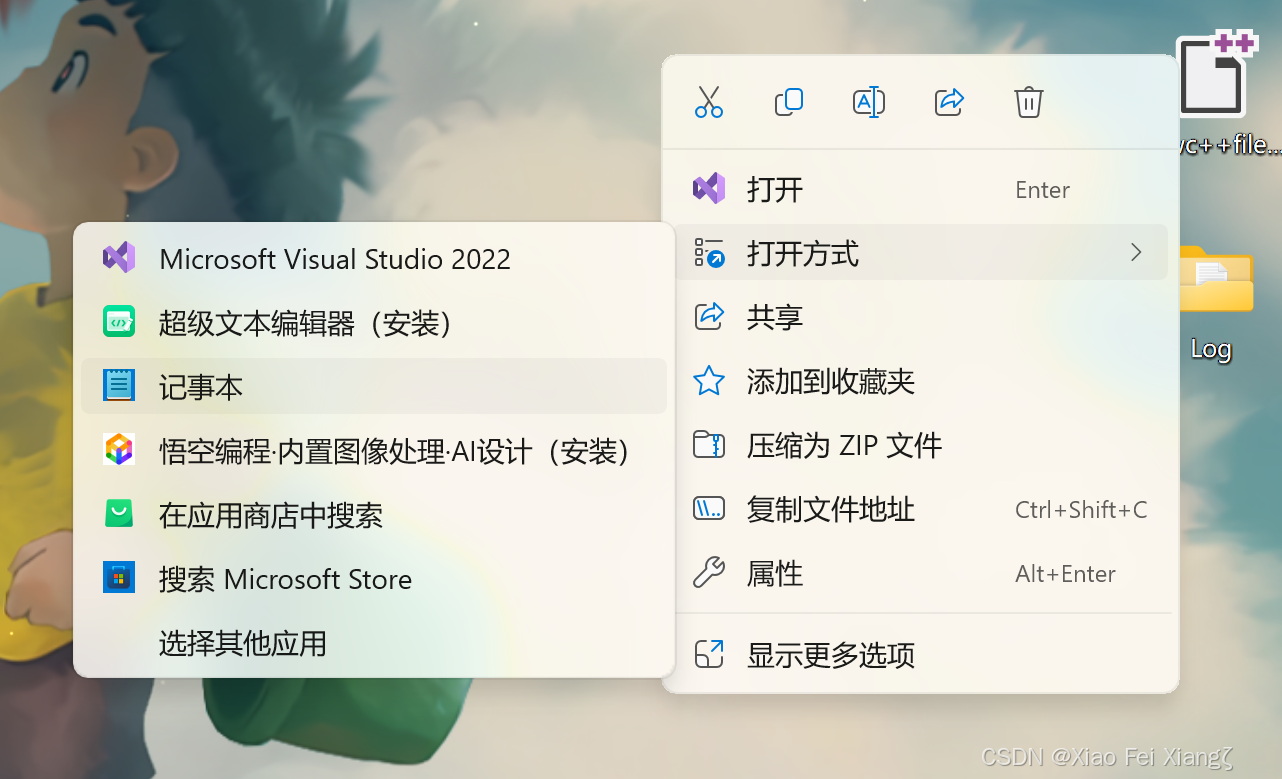Click 显示更多选项
This screenshot has height=779, width=1282.
click(922, 655)
